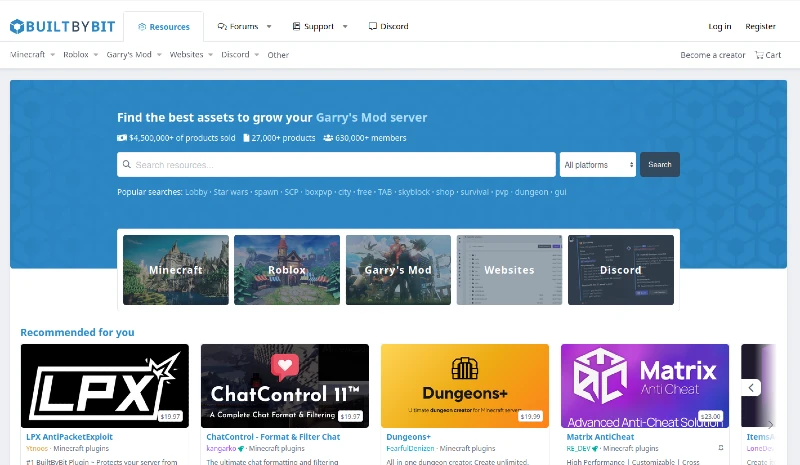
Task: Open the Forums menu item
Action: point(238,26)
